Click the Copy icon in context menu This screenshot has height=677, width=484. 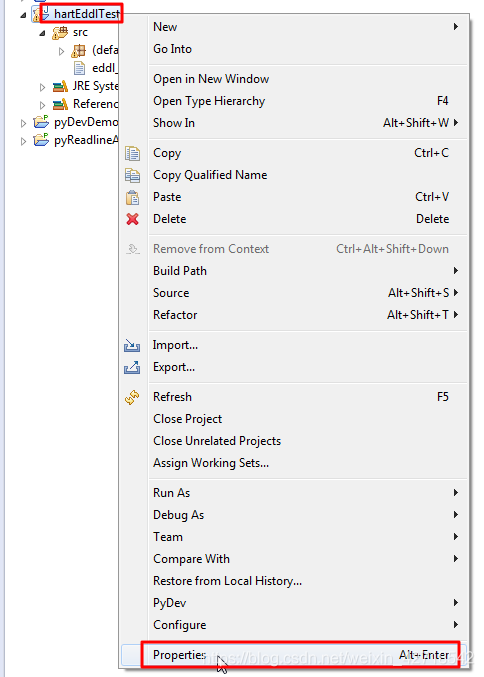click(x=133, y=153)
